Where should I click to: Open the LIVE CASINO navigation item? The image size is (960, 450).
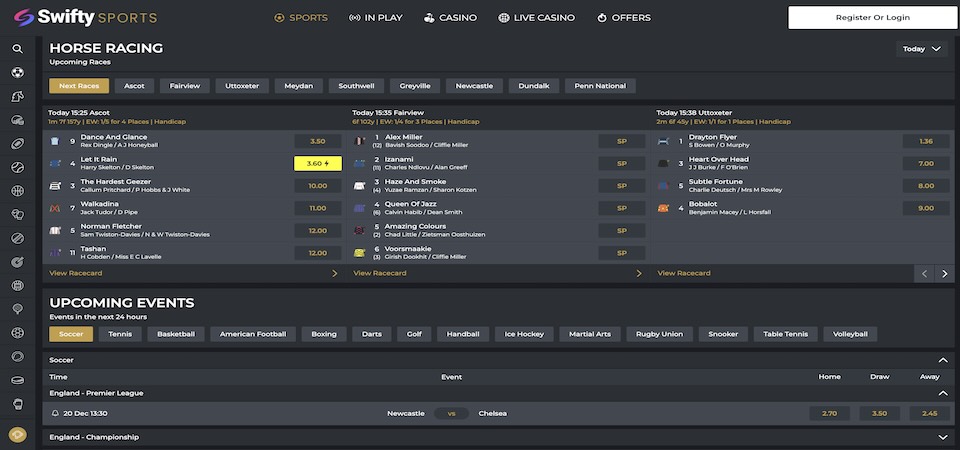coord(536,18)
